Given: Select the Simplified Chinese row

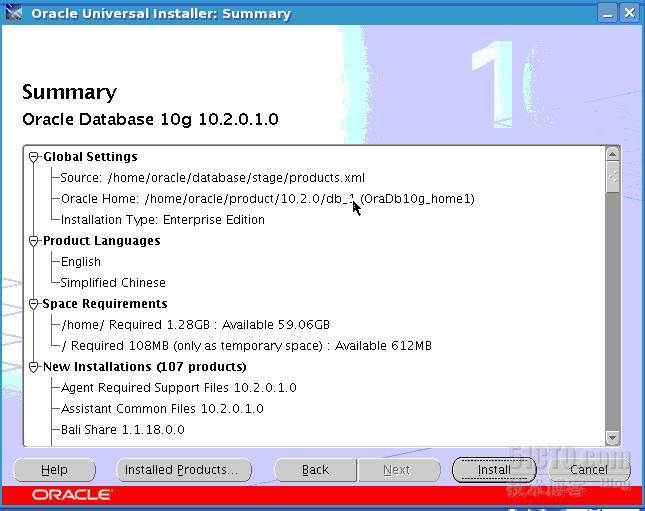Looking at the screenshot, I should [113, 283].
